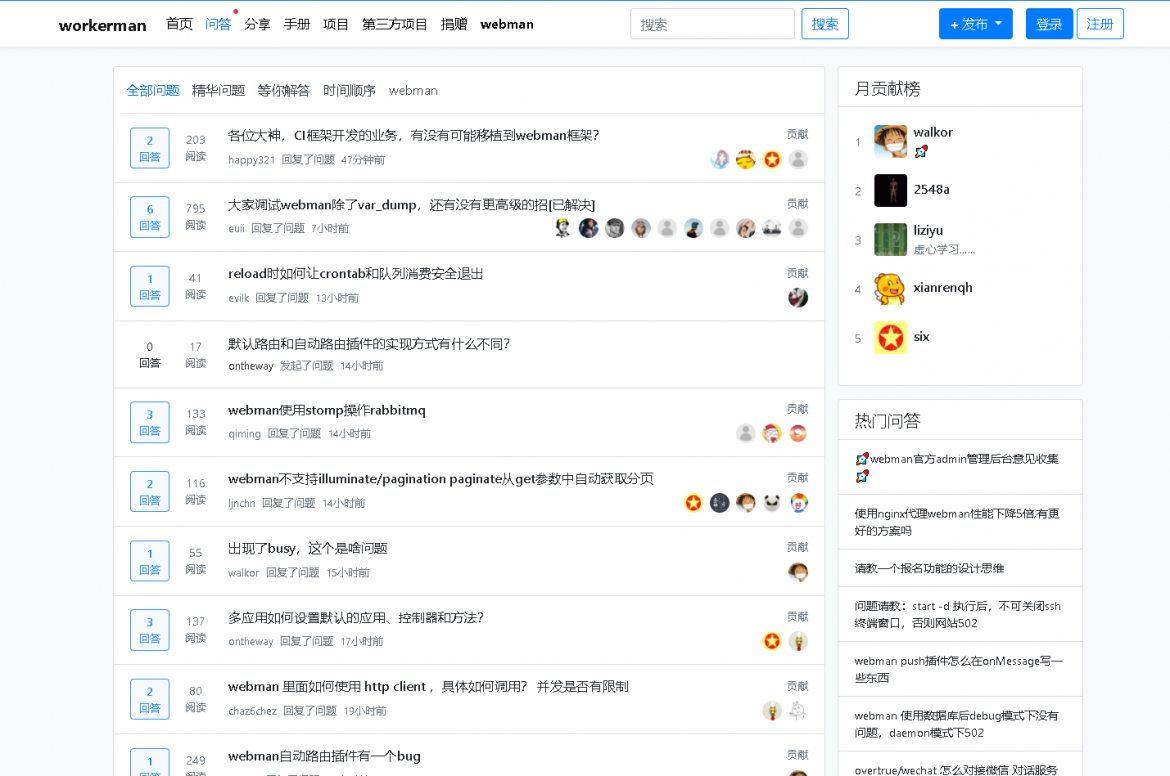Open question 默认路由和自动路由插件
1170x776 pixels.
pyautogui.click(x=369, y=343)
